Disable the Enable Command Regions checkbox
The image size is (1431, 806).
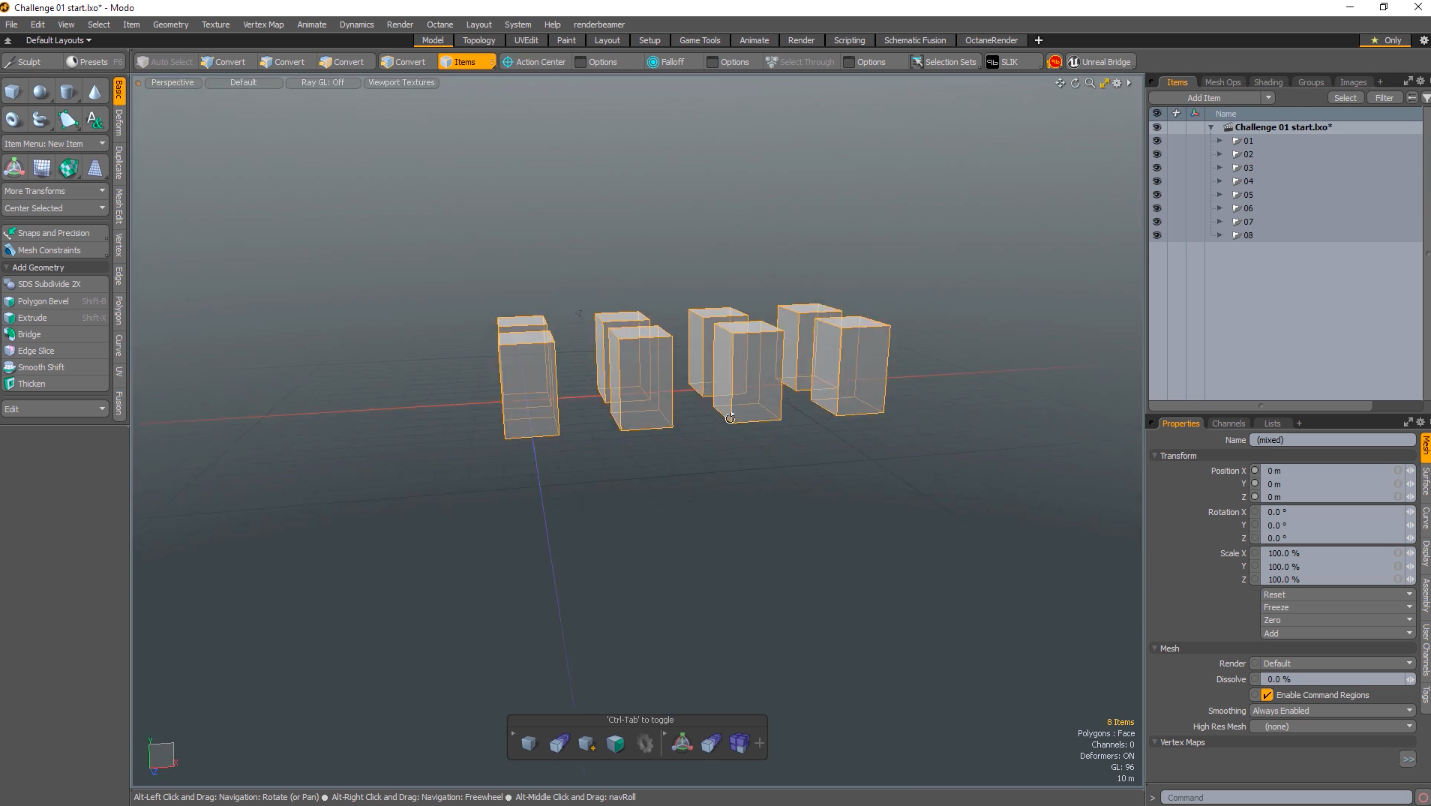tap(1266, 694)
